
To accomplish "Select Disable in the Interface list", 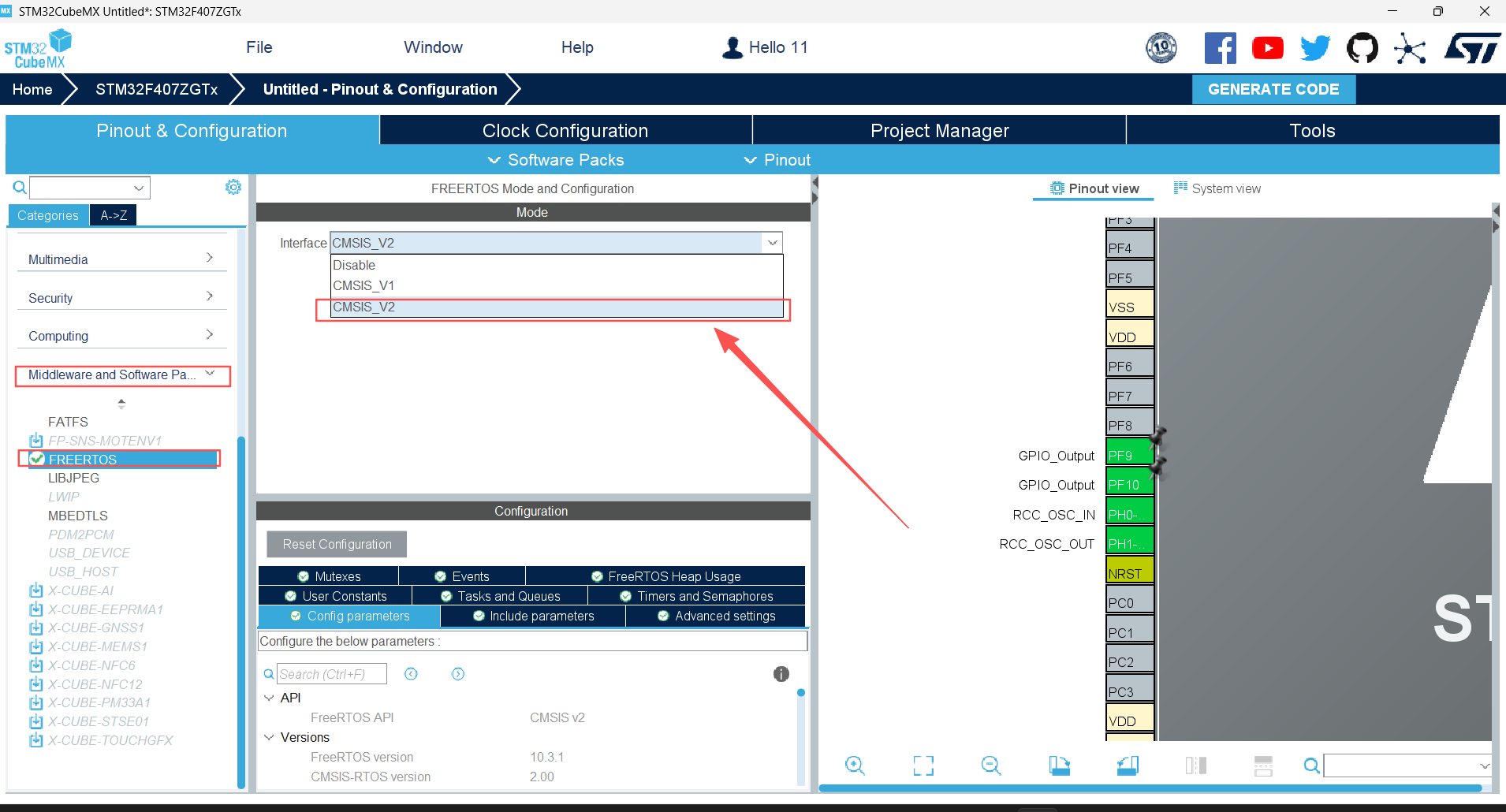I will [x=557, y=265].
